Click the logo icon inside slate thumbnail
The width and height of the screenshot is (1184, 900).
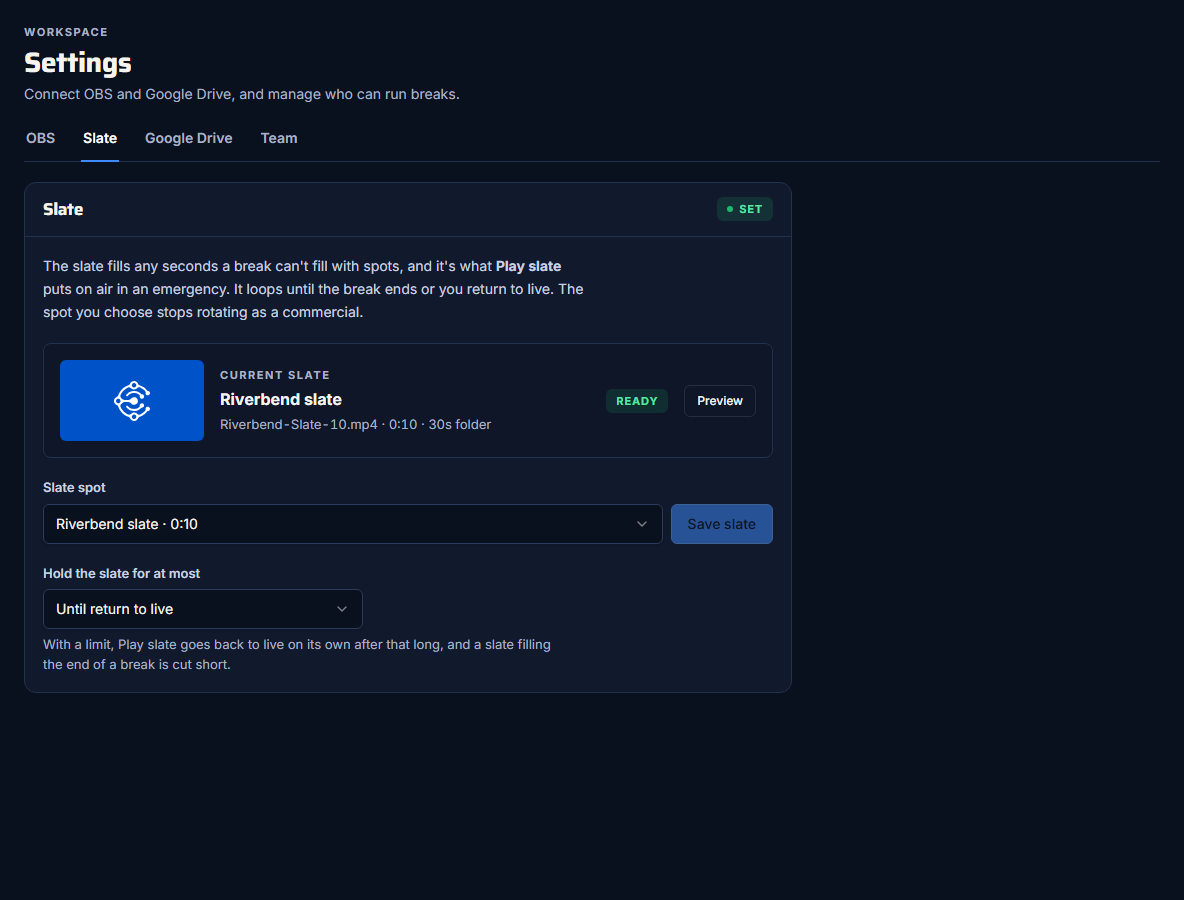132,401
